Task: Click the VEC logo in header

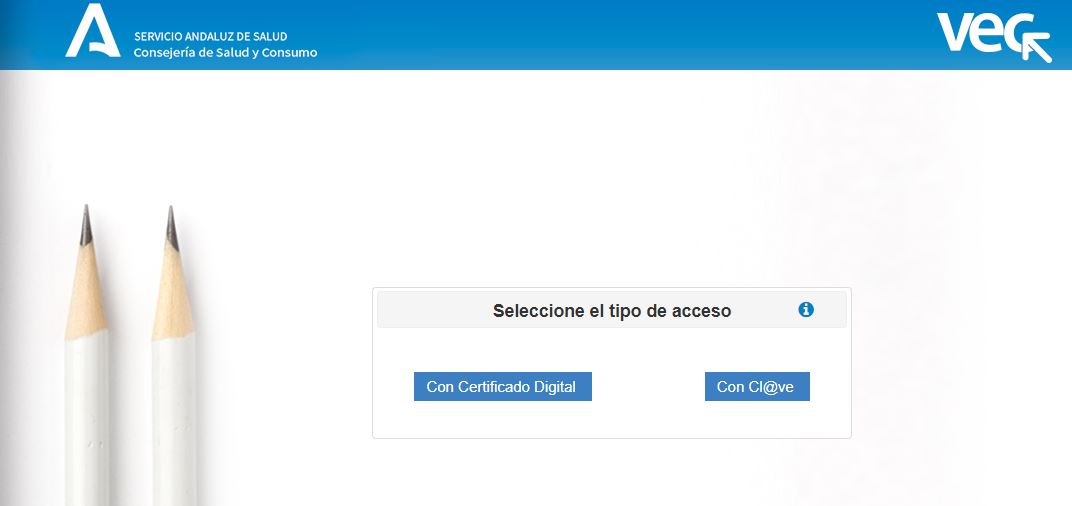Action: click(x=995, y=37)
